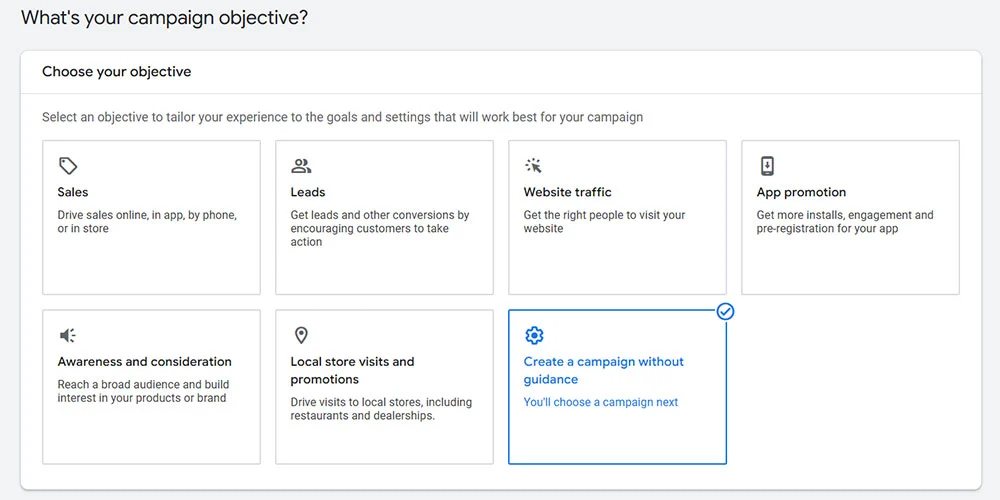Click the Local store location pin icon
The width and height of the screenshot is (1000, 500).
coord(301,336)
